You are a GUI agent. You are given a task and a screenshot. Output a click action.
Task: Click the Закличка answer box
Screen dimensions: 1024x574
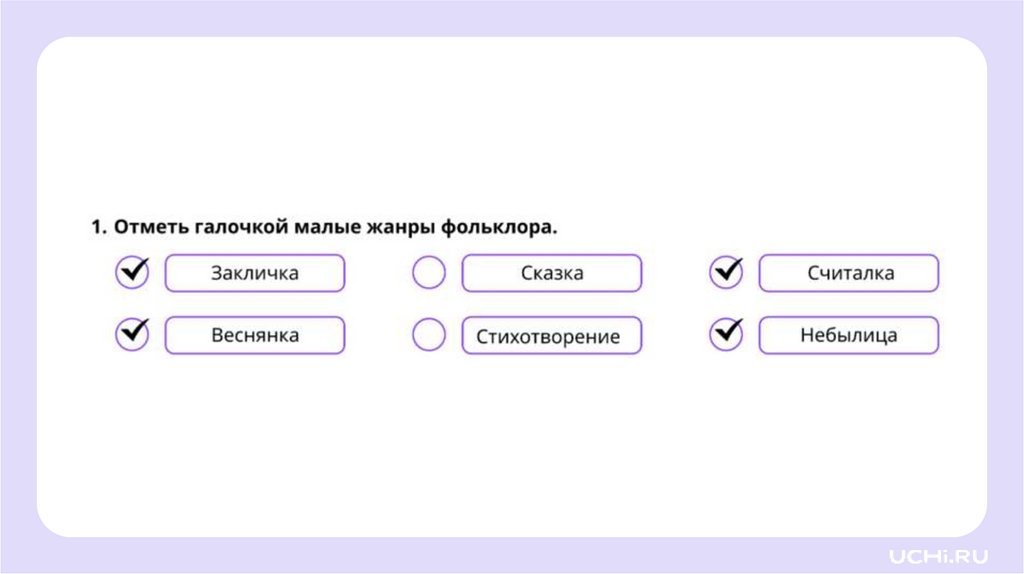click(x=255, y=273)
